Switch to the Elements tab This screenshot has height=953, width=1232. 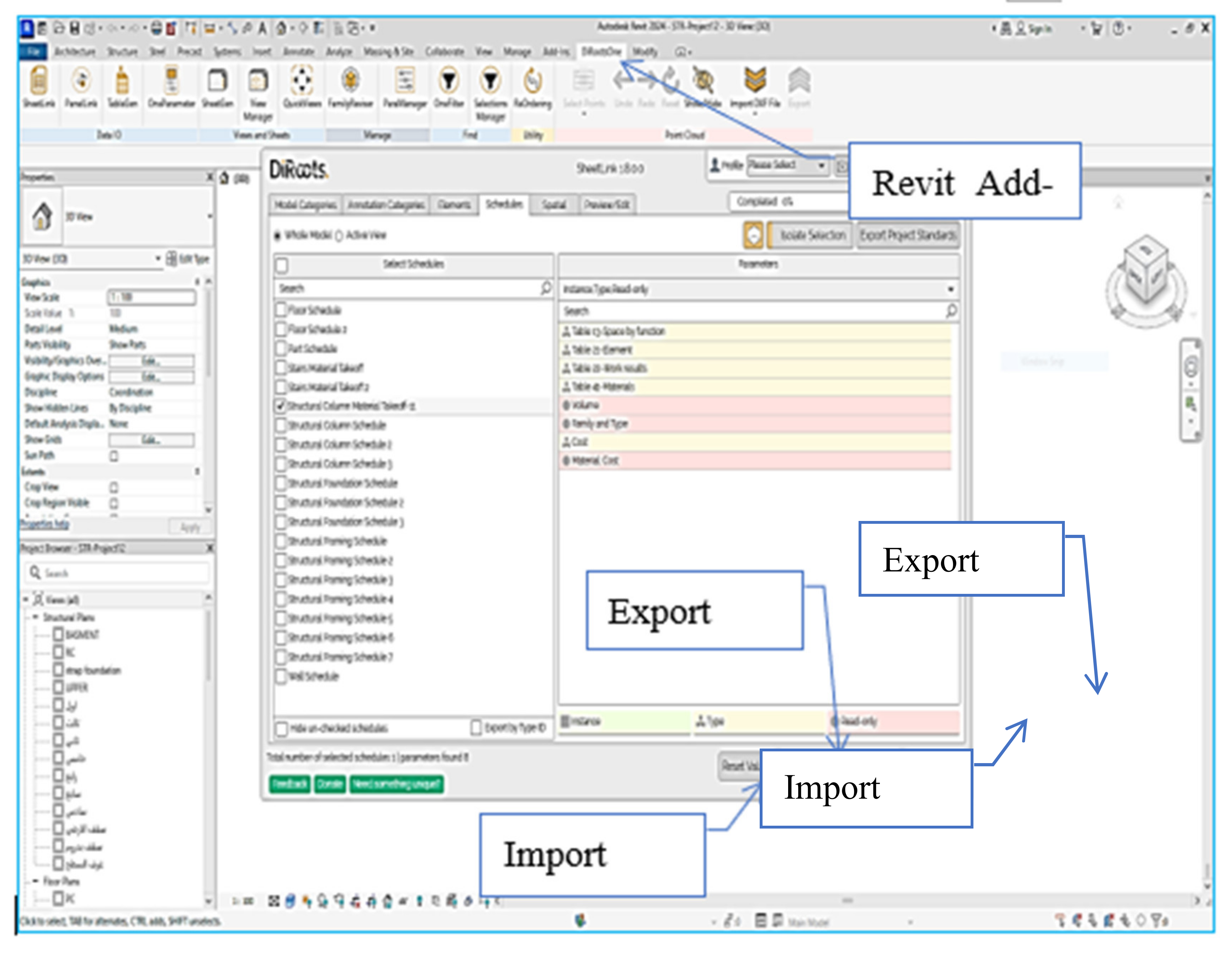[454, 205]
